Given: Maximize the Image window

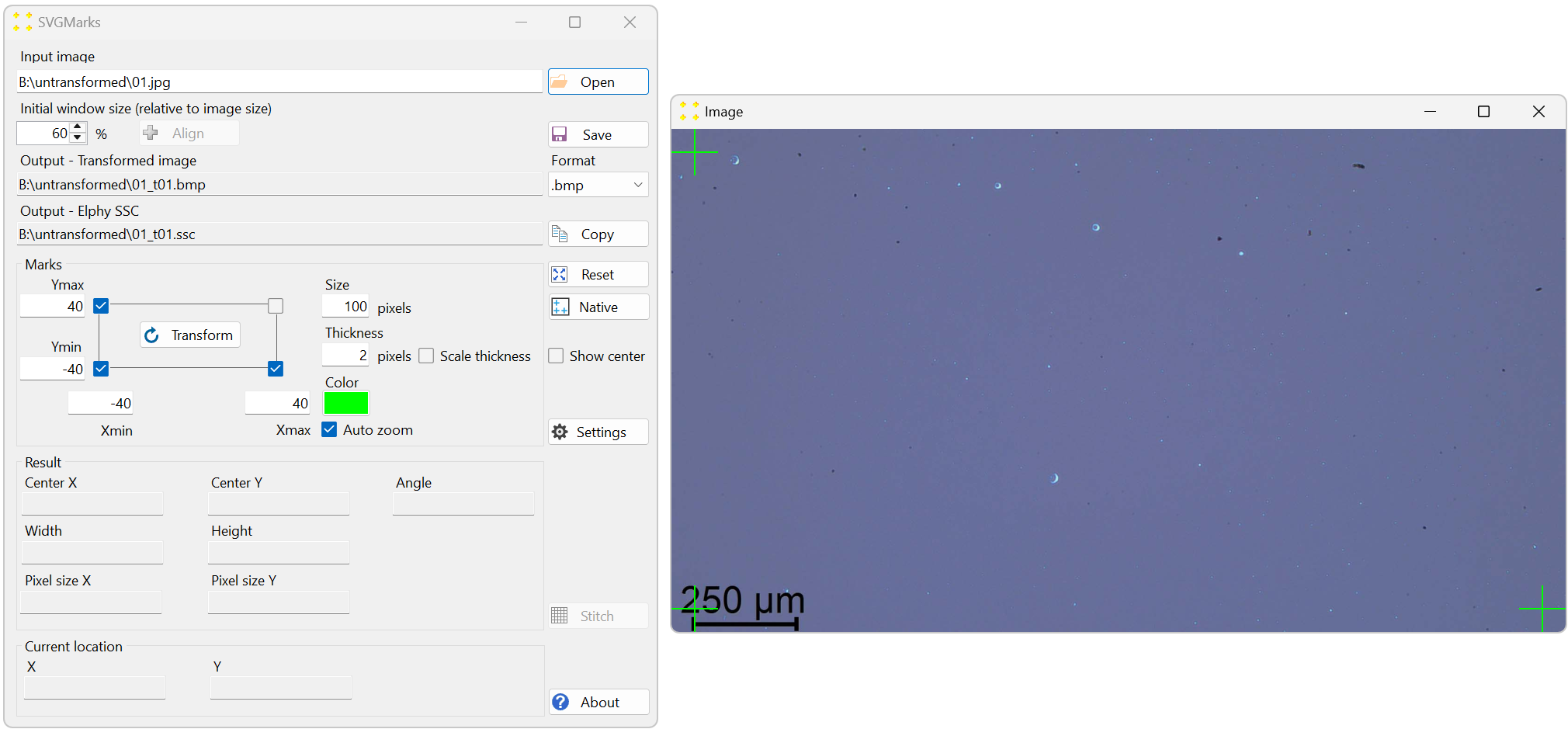Looking at the screenshot, I should click(1483, 111).
